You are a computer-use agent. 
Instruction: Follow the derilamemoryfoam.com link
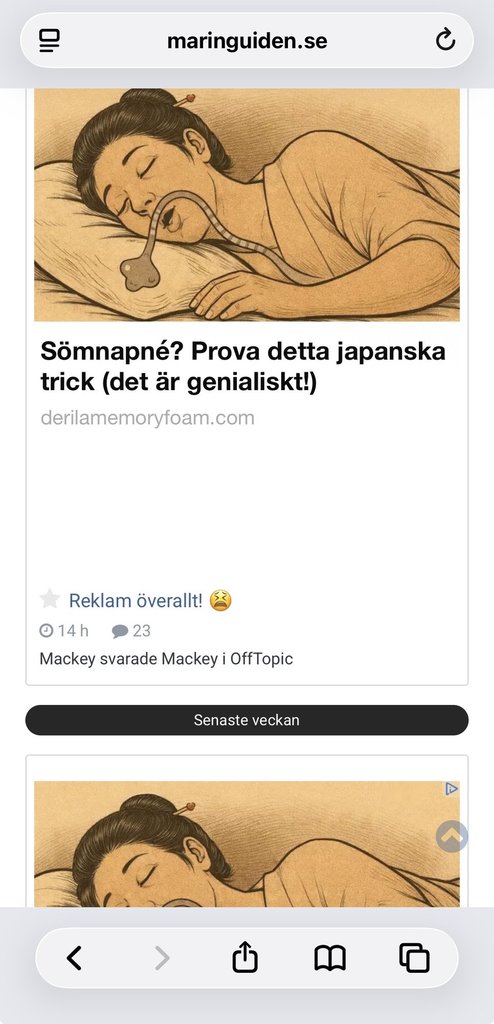click(x=148, y=418)
